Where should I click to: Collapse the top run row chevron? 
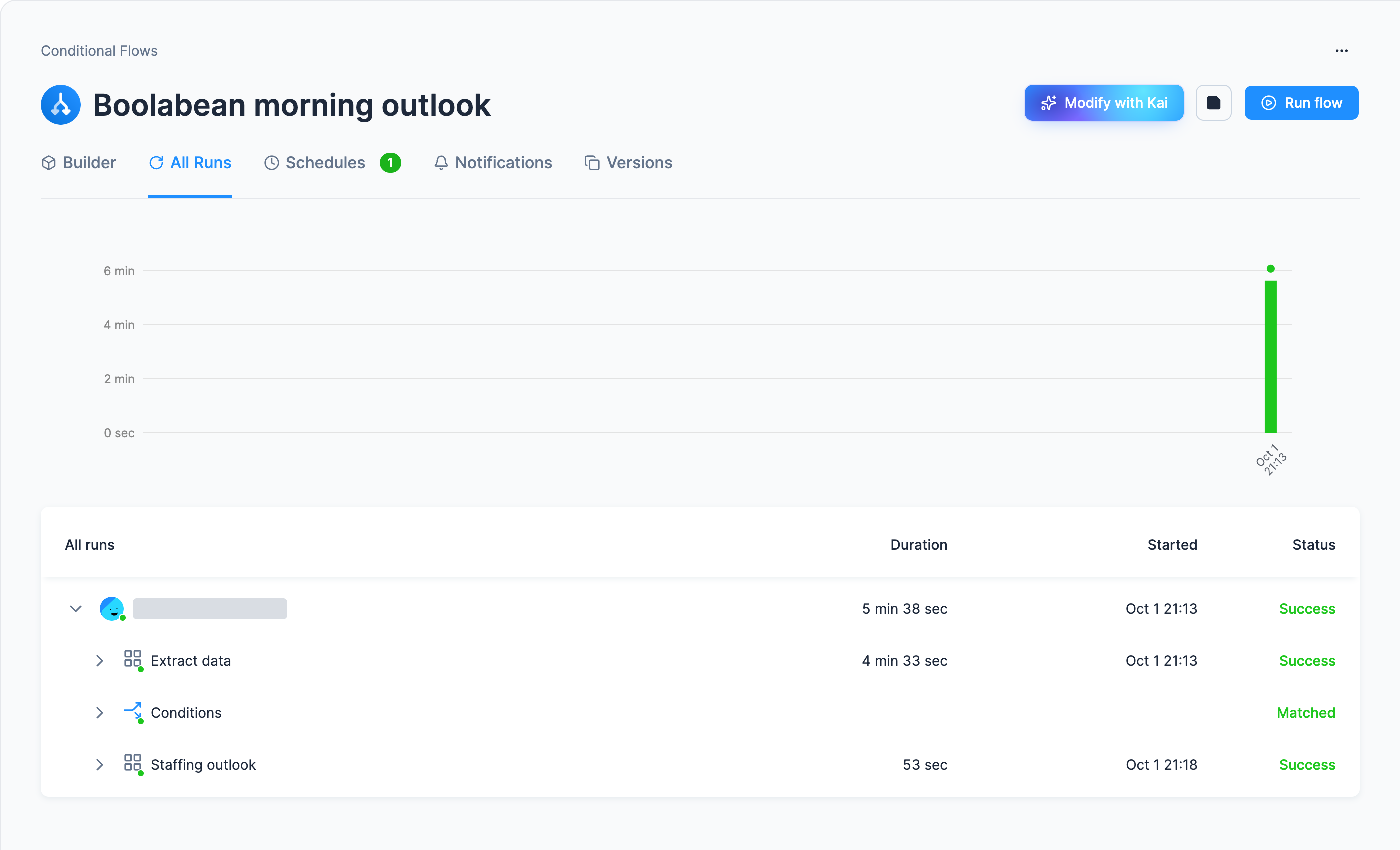[75, 608]
